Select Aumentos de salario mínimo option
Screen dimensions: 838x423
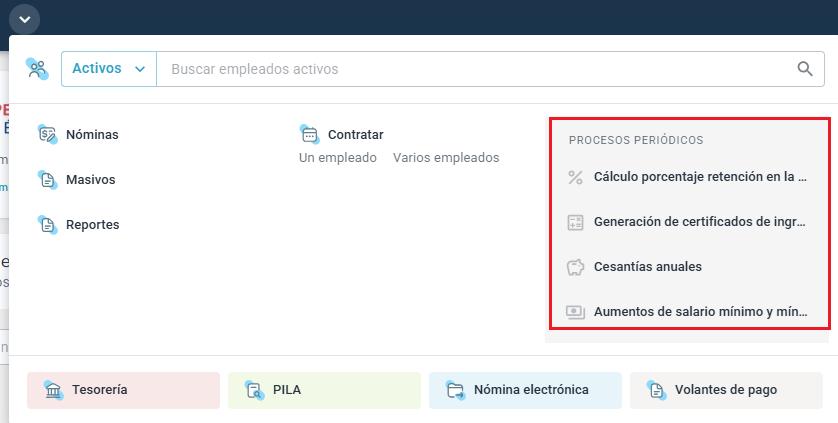[x=699, y=311]
